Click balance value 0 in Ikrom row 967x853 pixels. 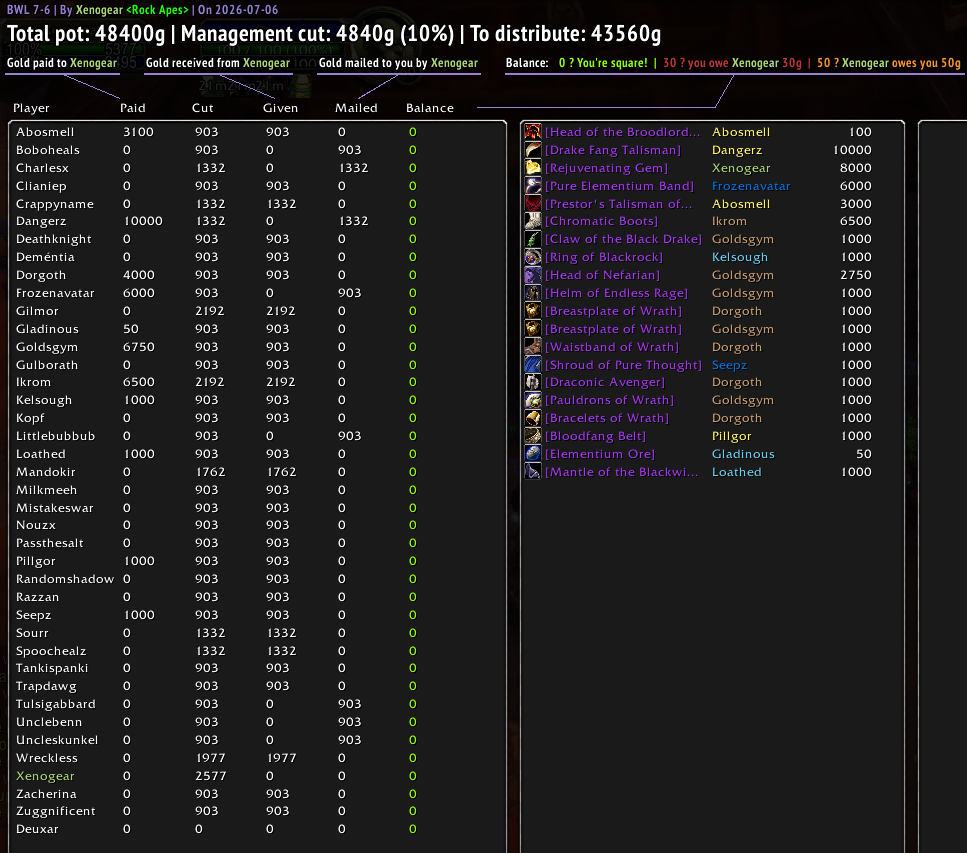413,382
